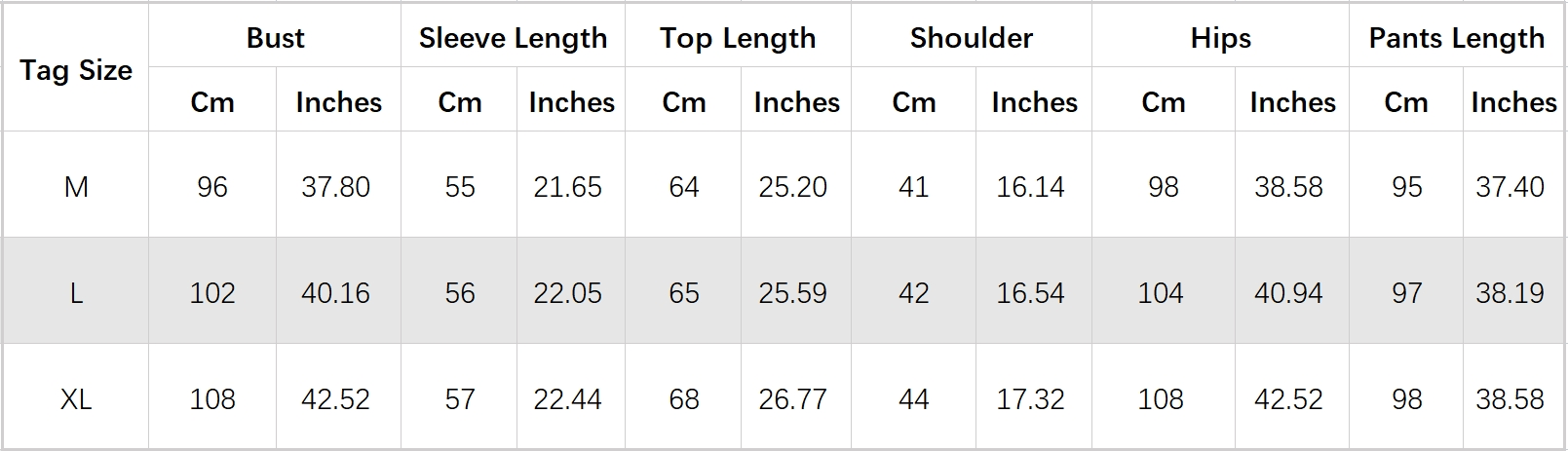
Task: Click L shoulder inches 16.54
Action: click(x=1030, y=292)
